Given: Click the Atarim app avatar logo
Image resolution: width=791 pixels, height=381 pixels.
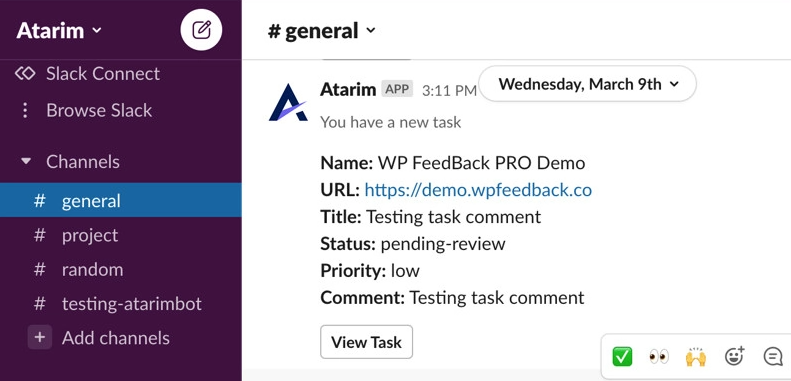Looking at the screenshot, I should tap(288, 102).
